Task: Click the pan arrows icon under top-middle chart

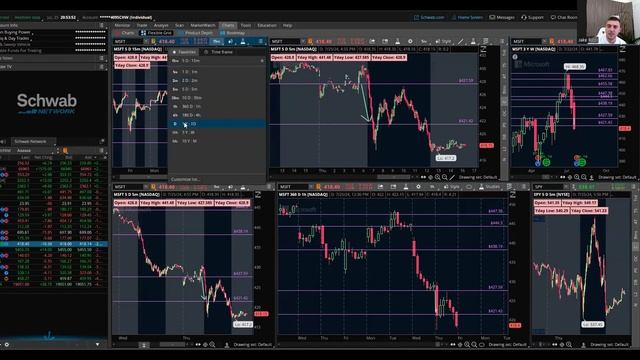Action: 423,177
